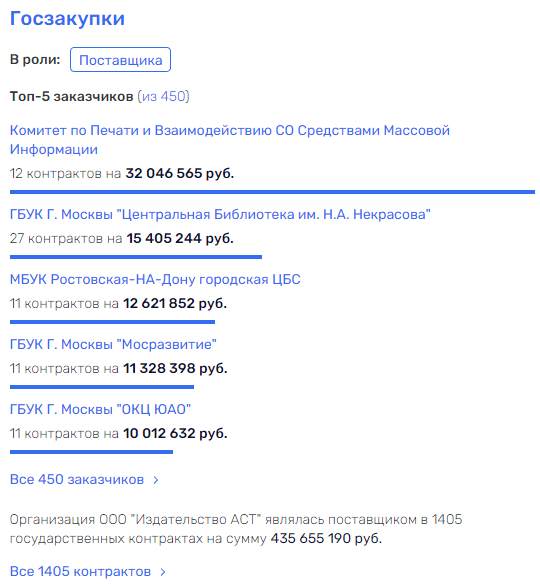This screenshot has width=540, height=584.
Task: Click progress bar under 32 046 565 руб.
Action: pyautogui.click(x=272, y=192)
